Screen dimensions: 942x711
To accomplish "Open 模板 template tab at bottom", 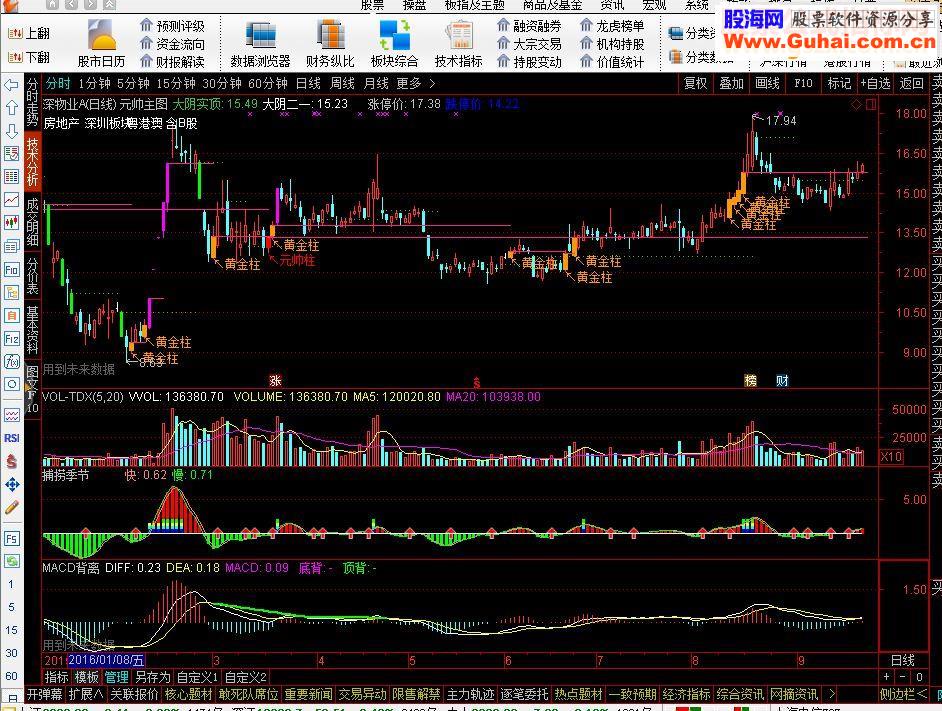I will 87,677.
